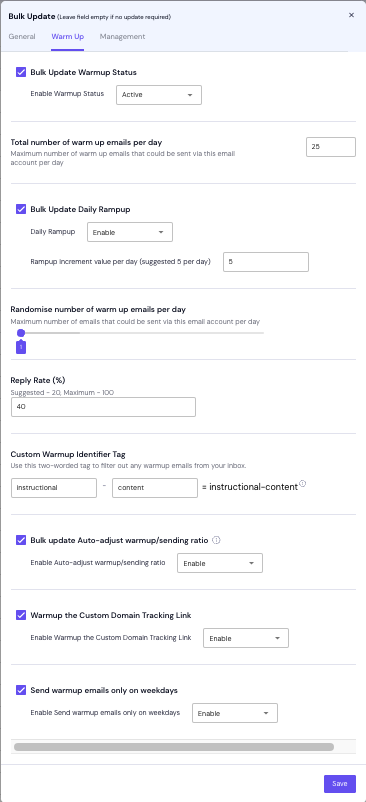Click the Save button

pos(340,784)
